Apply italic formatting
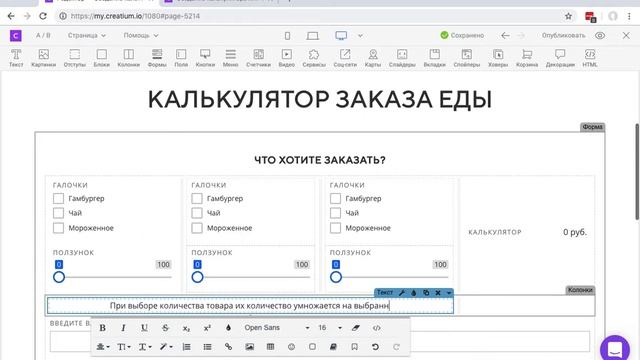This screenshot has height=360, width=640. pos(123,328)
